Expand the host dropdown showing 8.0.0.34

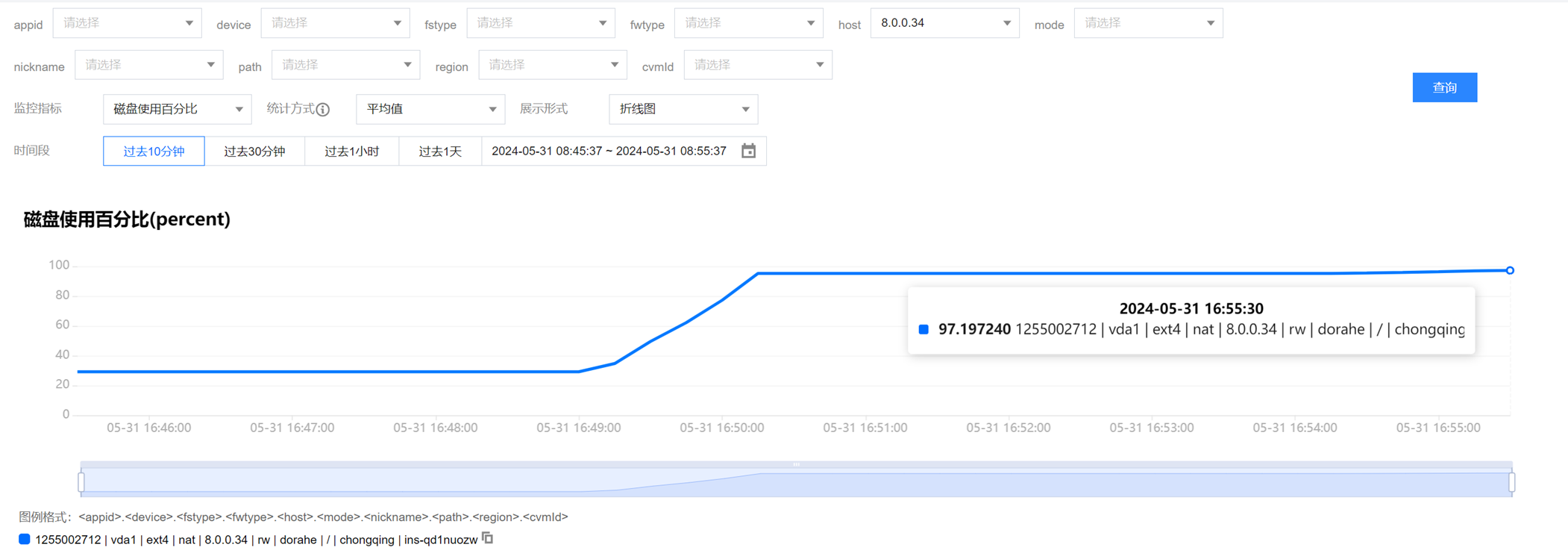click(944, 23)
